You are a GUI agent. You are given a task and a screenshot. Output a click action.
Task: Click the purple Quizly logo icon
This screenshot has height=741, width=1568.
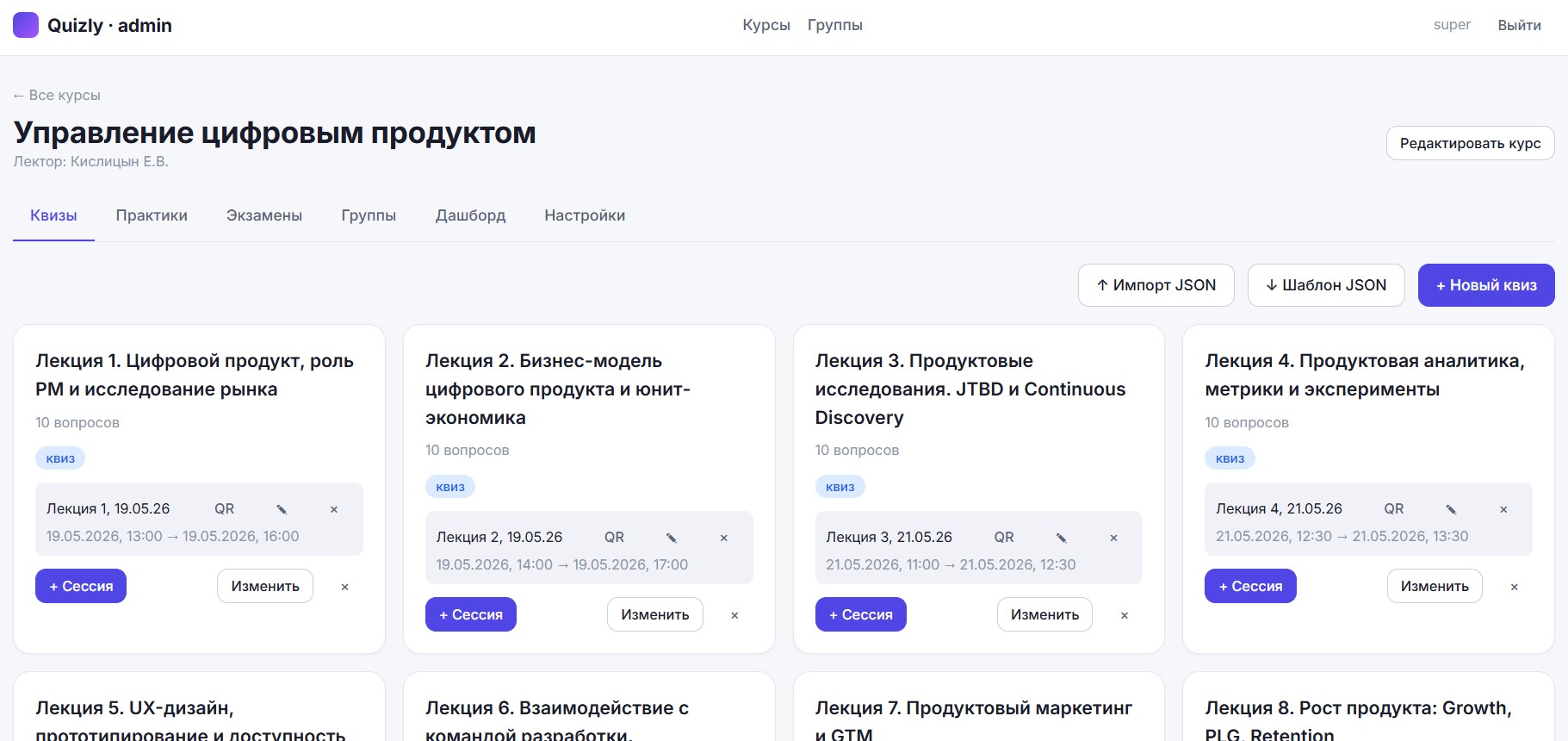[26, 25]
